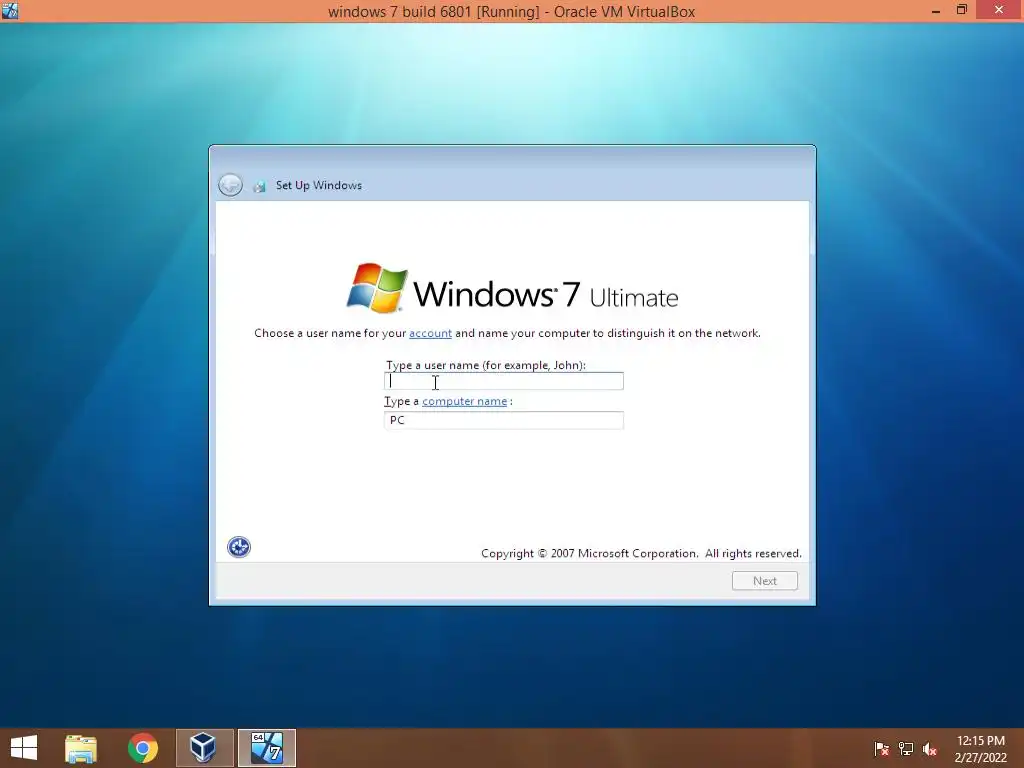This screenshot has height=768, width=1024.
Task: Click the muted volume tray icon
Action: coord(929,748)
